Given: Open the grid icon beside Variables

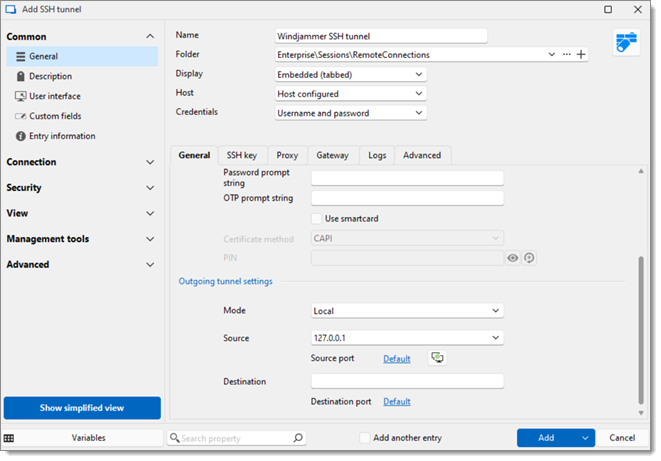Looking at the screenshot, I should (9, 438).
